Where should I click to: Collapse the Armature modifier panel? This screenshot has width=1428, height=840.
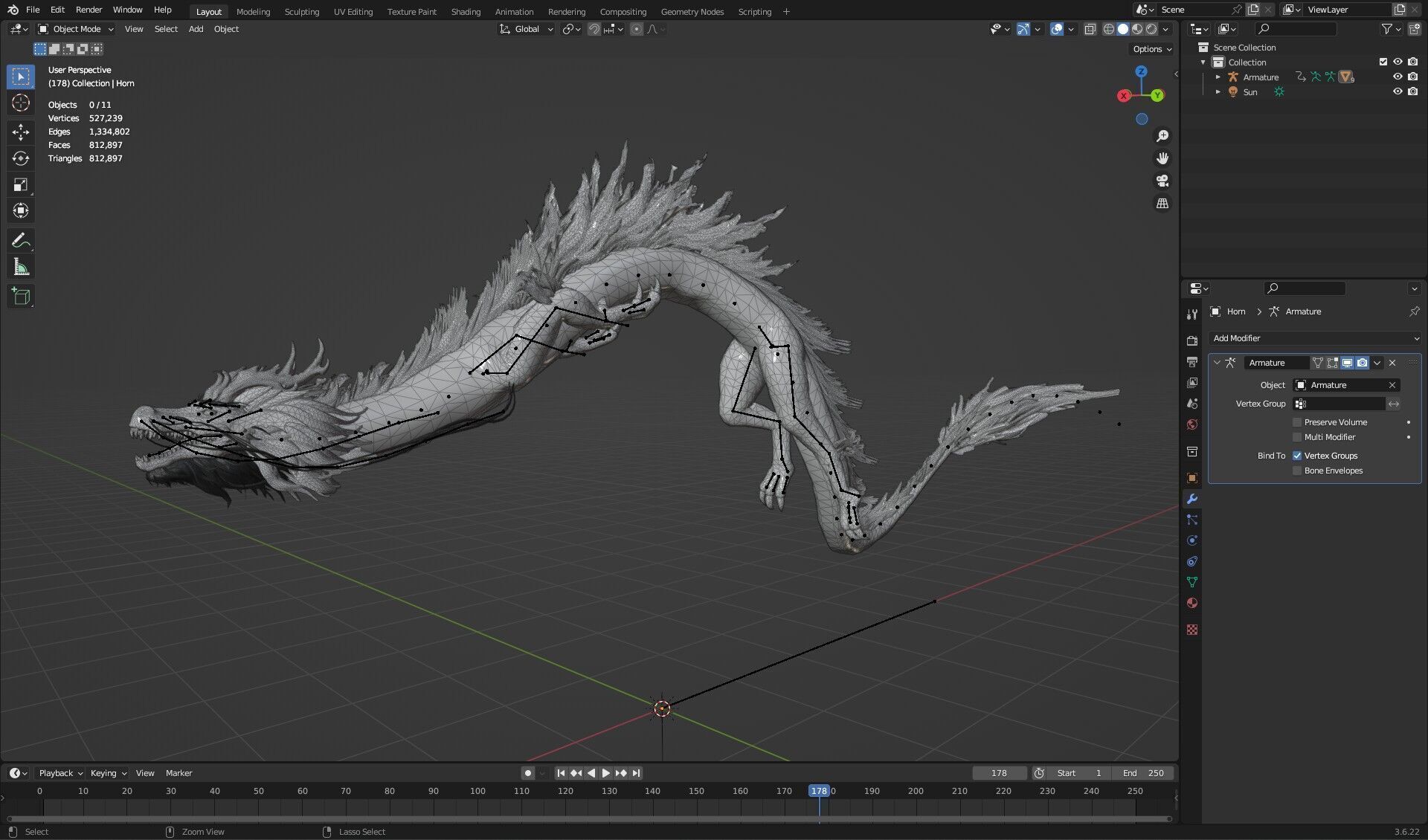(x=1217, y=363)
